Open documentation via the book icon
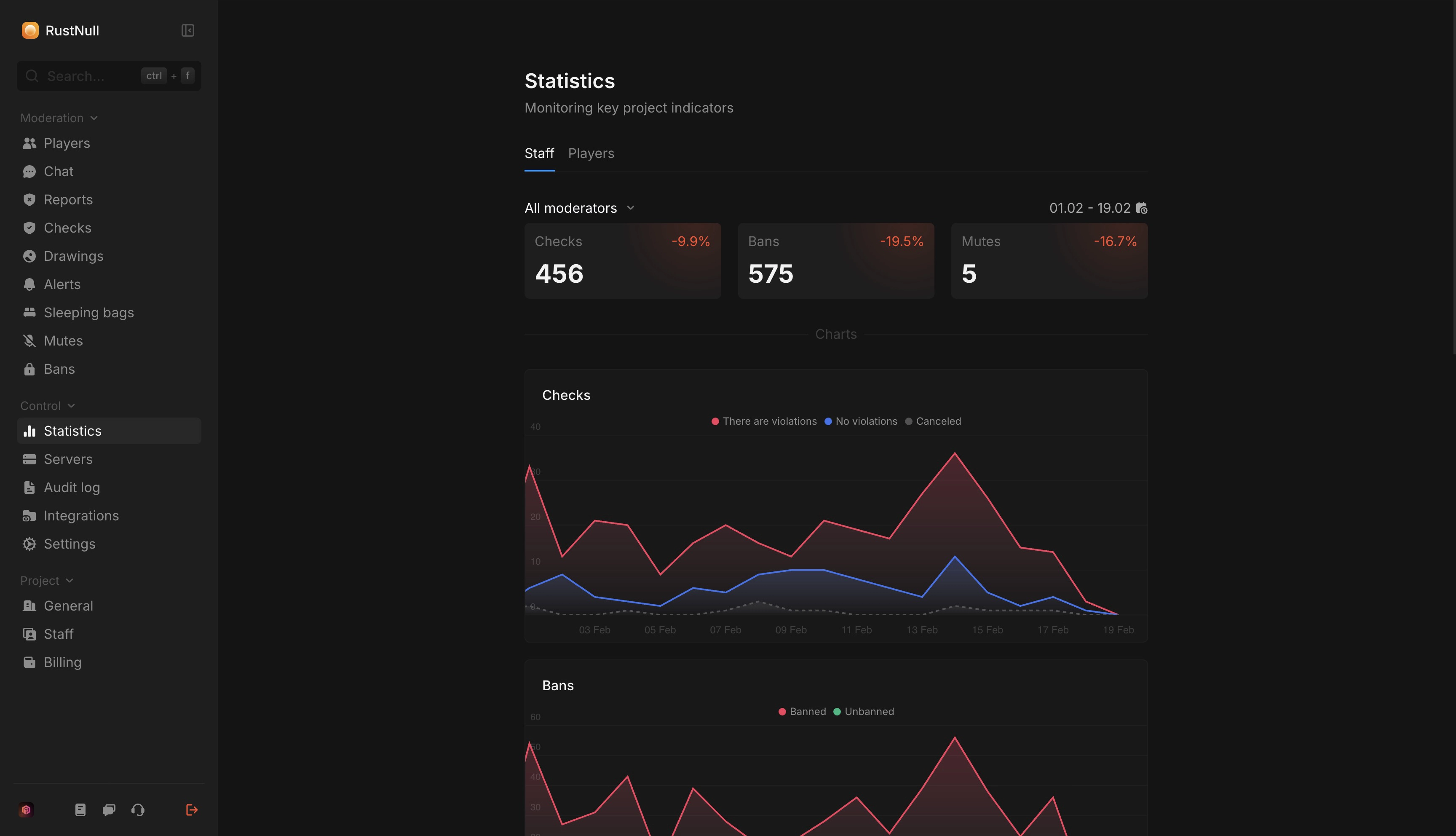The image size is (1456, 836). click(x=80, y=809)
